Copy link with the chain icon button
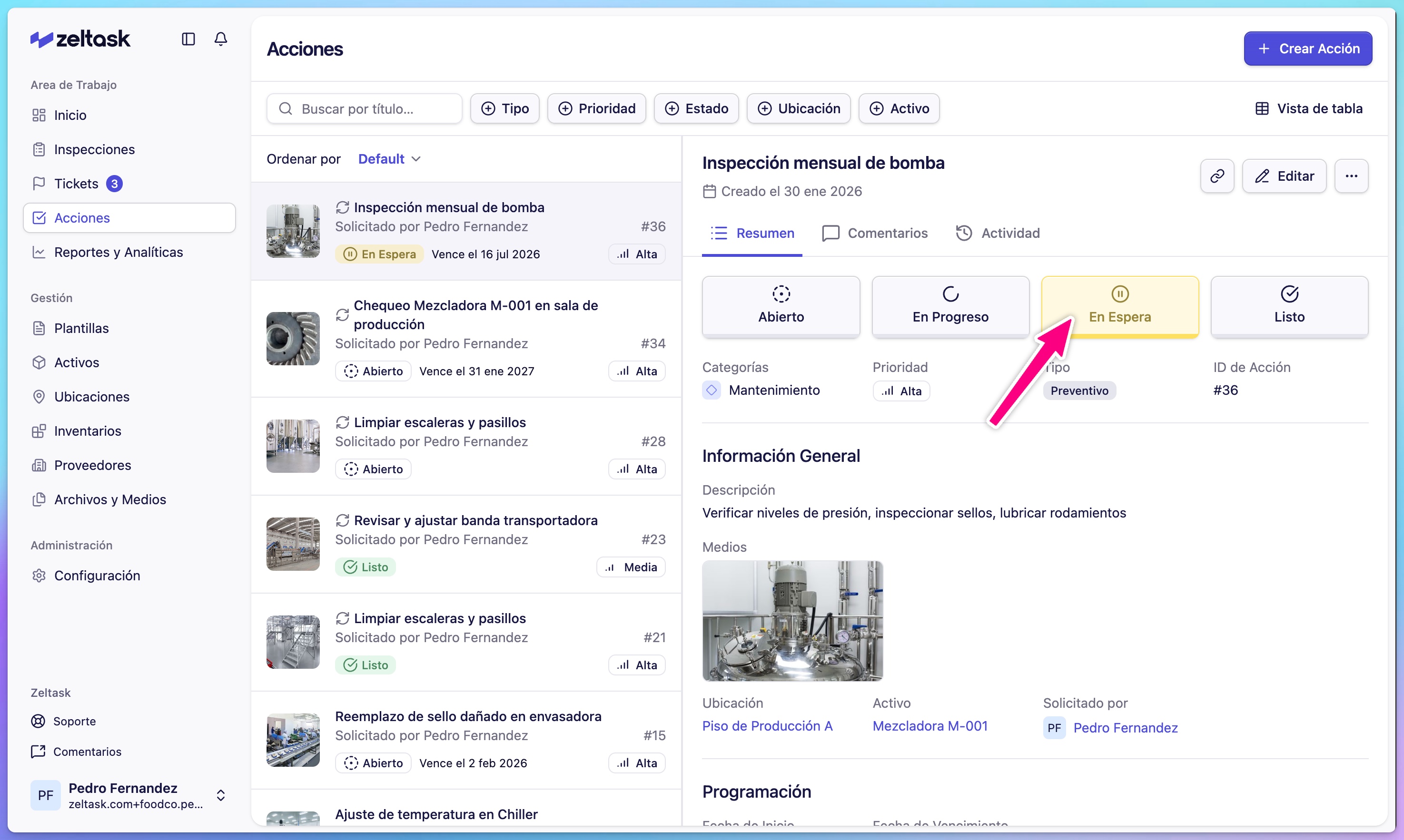 tap(1217, 176)
